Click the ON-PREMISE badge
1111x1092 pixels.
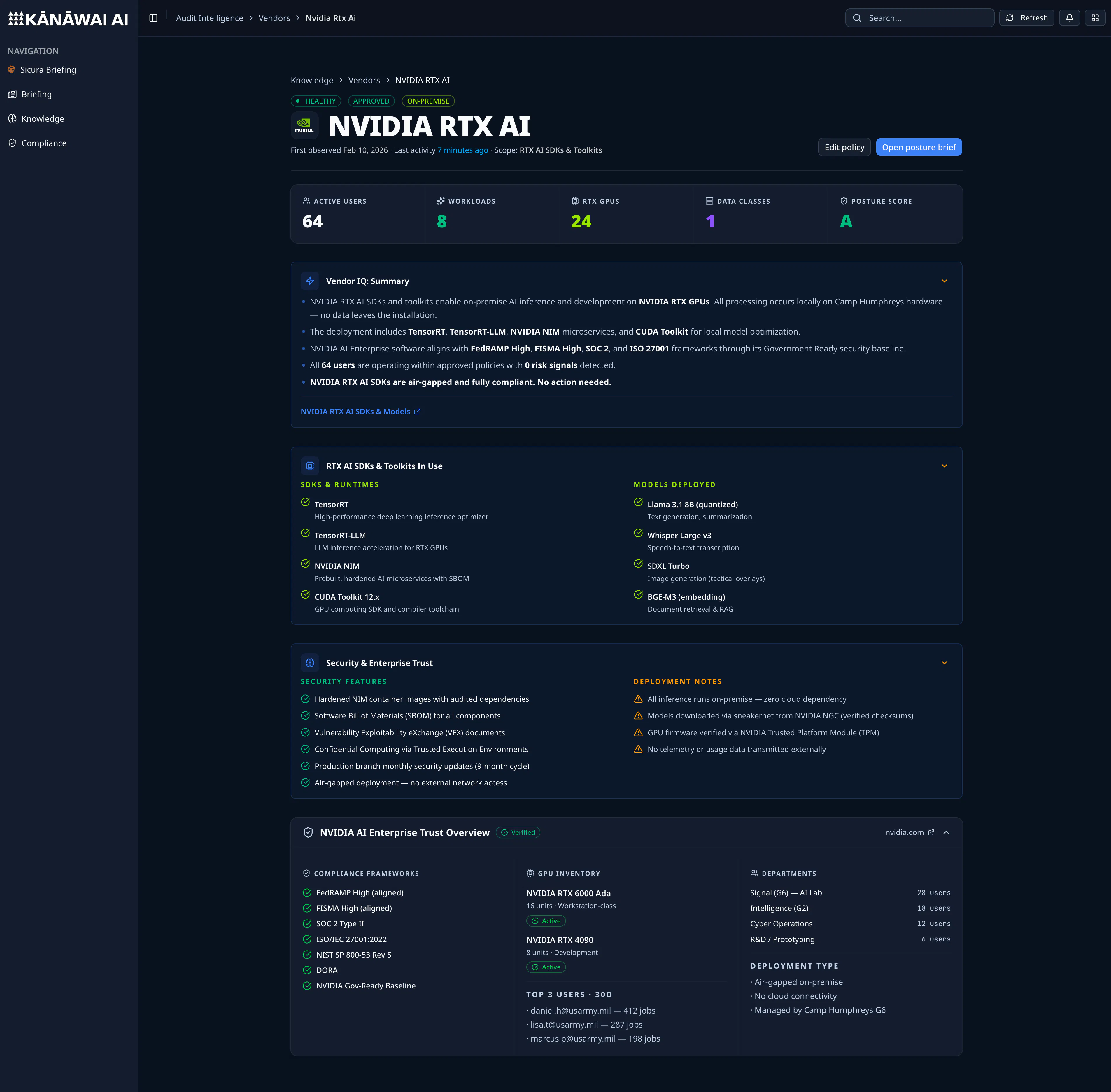click(428, 101)
